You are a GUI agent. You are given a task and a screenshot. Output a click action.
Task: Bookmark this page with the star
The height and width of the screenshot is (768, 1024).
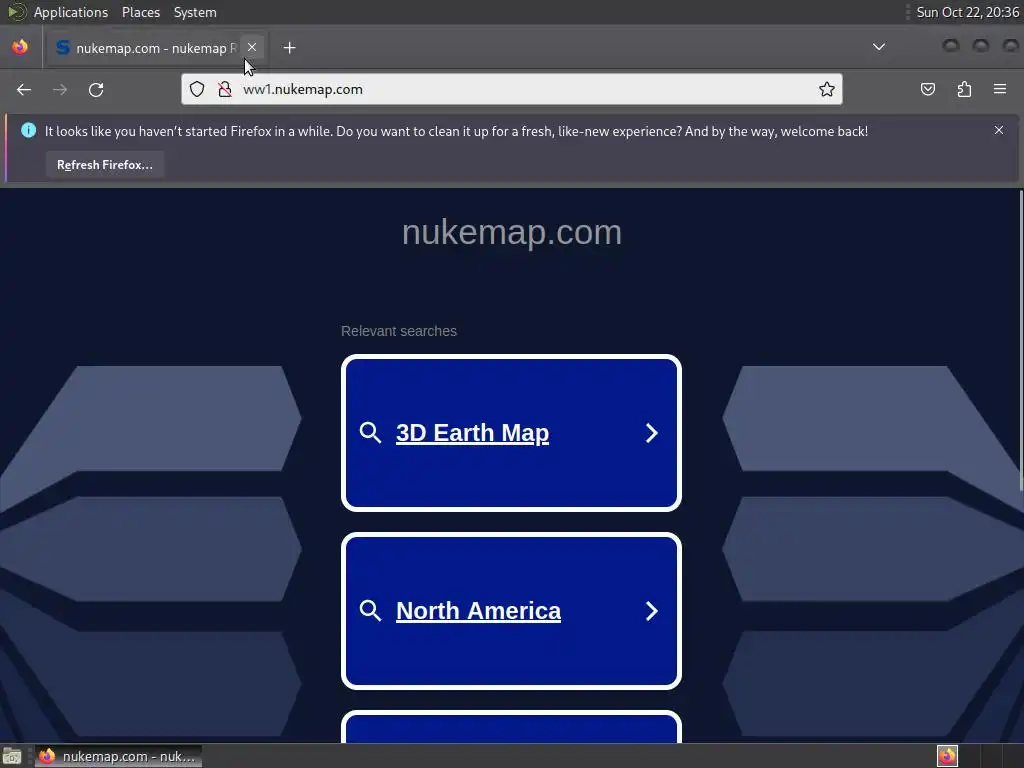pyautogui.click(x=827, y=89)
